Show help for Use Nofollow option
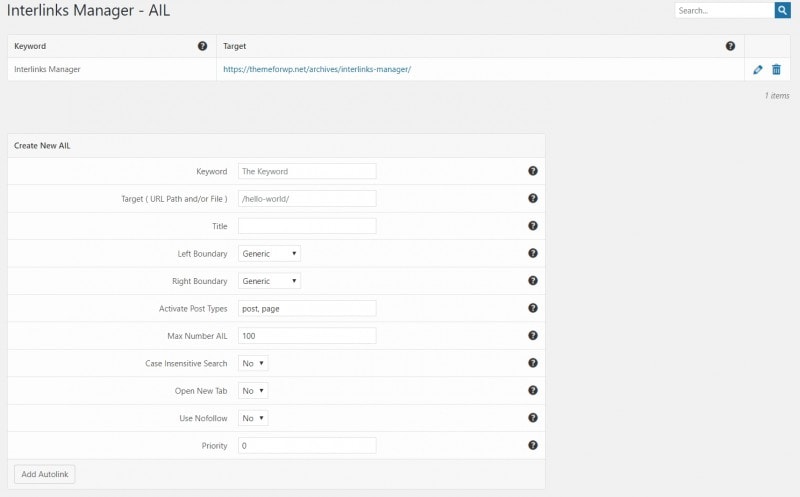The width and height of the screenshot is (800, 497). tap(533, 418)
